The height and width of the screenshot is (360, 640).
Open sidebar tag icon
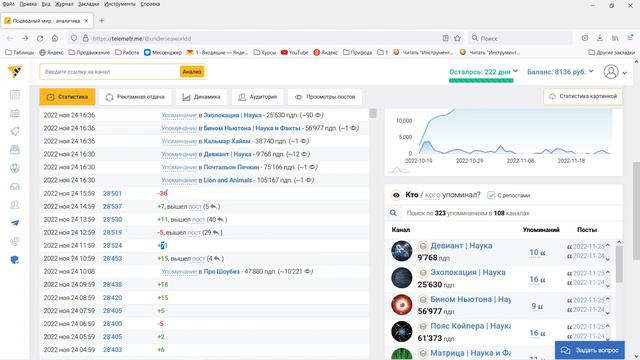click(x=15, y=131)
